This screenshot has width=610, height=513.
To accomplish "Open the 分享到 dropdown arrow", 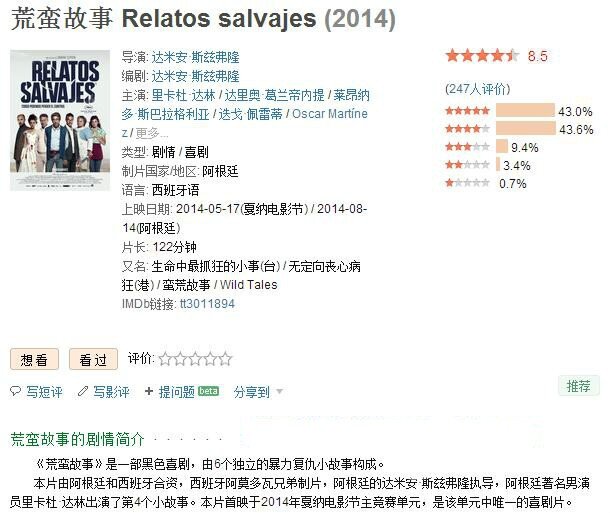I will pos(279,391).
